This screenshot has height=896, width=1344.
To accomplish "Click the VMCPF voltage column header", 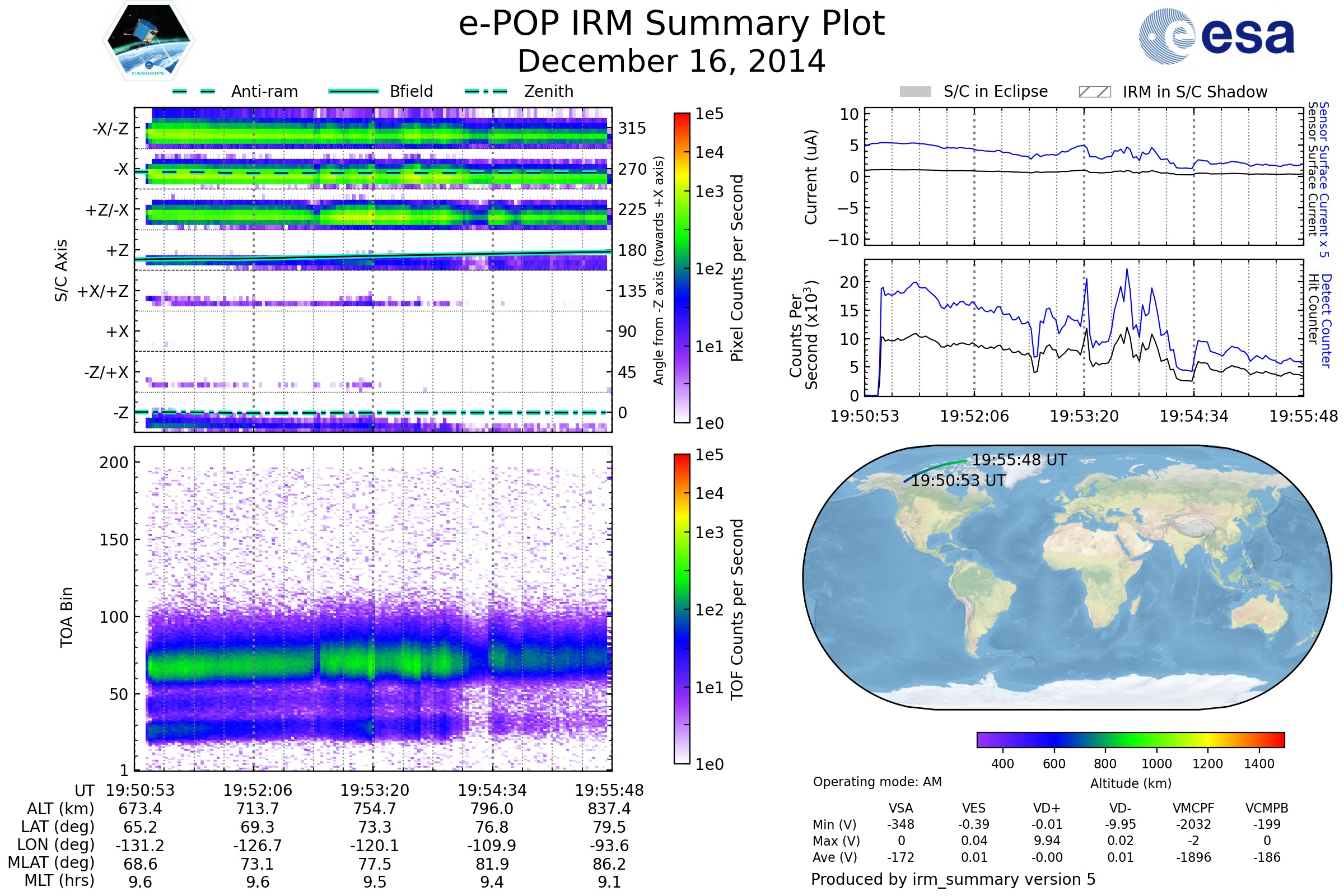I will click(x=1193, y=808).
